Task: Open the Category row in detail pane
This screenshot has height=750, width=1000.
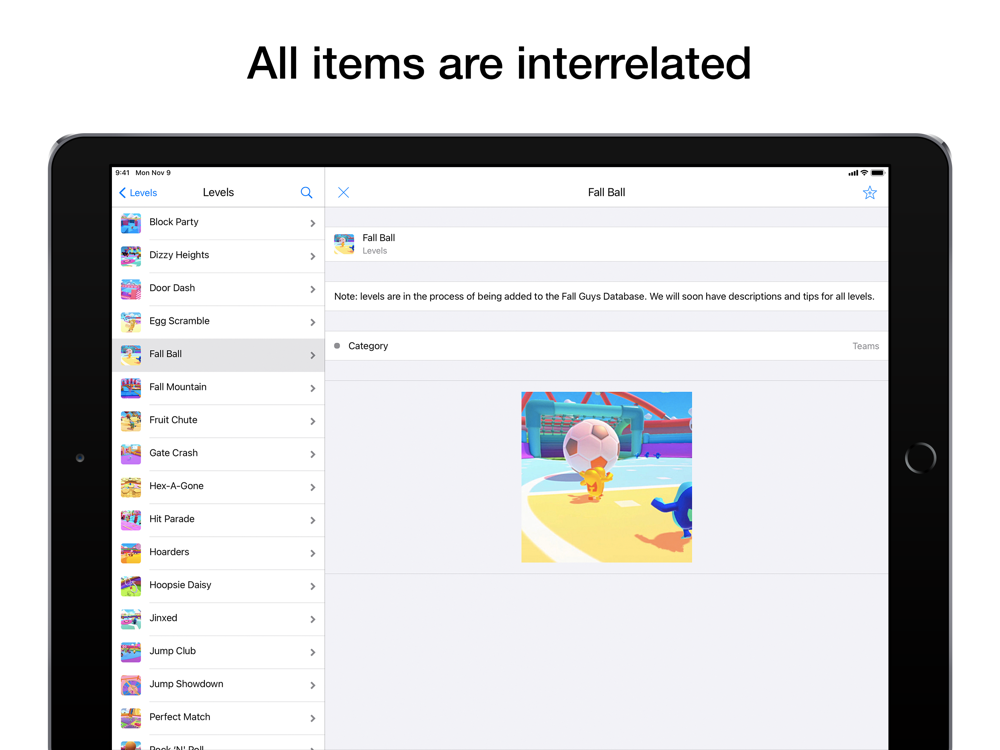Action: click(x=607, y=346)
